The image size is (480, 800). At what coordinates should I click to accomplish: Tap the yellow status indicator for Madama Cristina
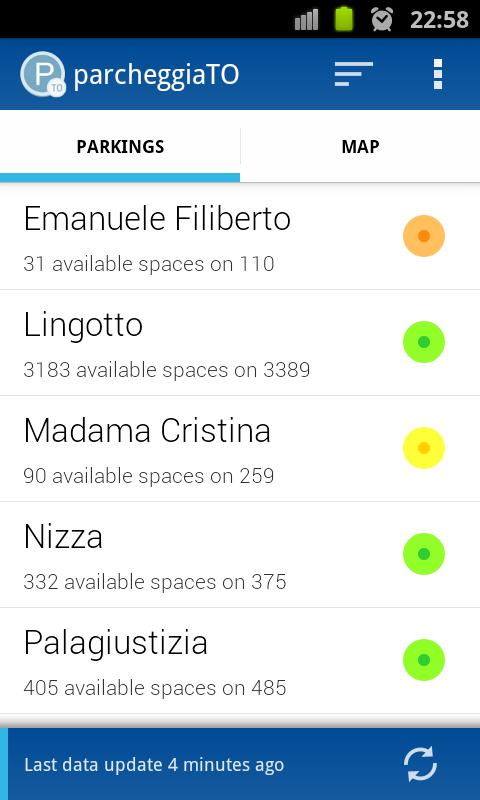tap(424, 448)
